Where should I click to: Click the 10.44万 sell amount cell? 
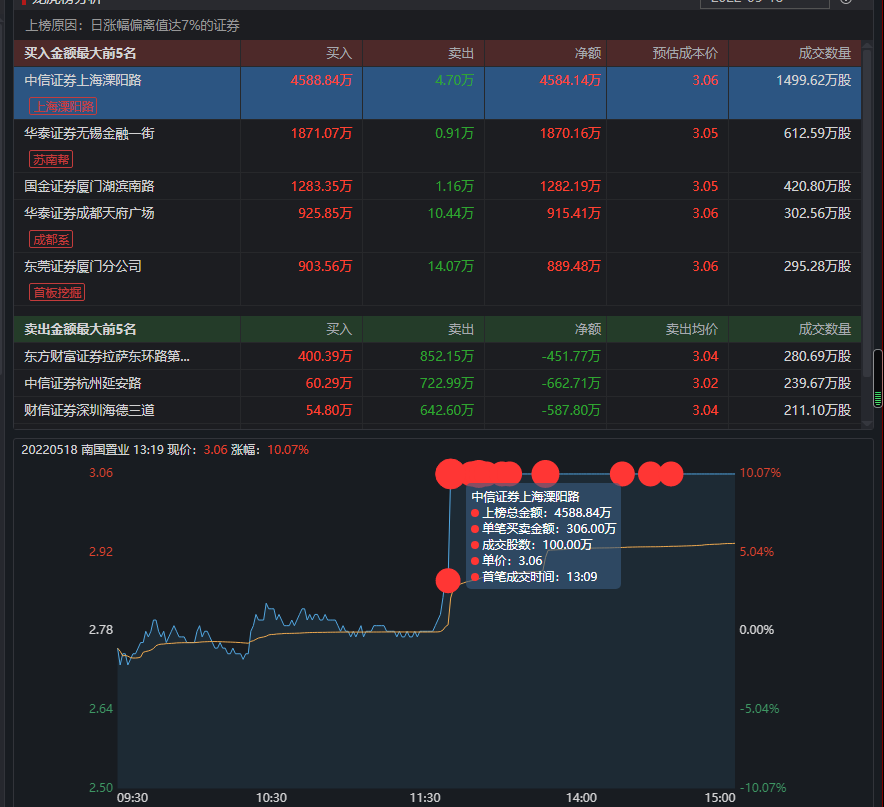(x=450, y=214)
